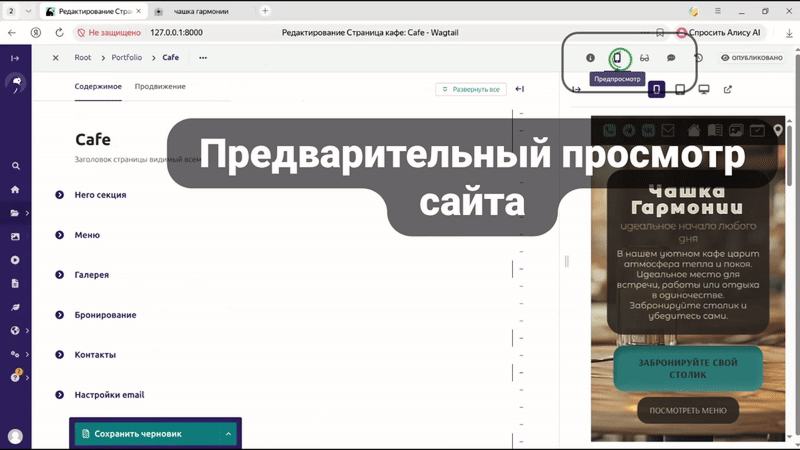Viewport: 800px width, 450px height.
Task: Open the comments speech bubble icon
Action: coord(671,58)
